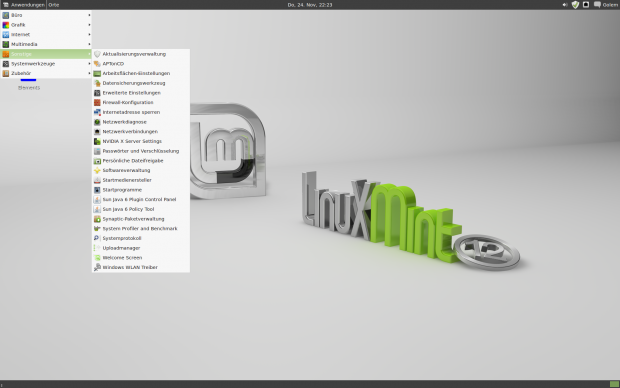
Task: Open Arbeitsflächen-Einstellungen via its green icon
Action: tap(97, 74)
